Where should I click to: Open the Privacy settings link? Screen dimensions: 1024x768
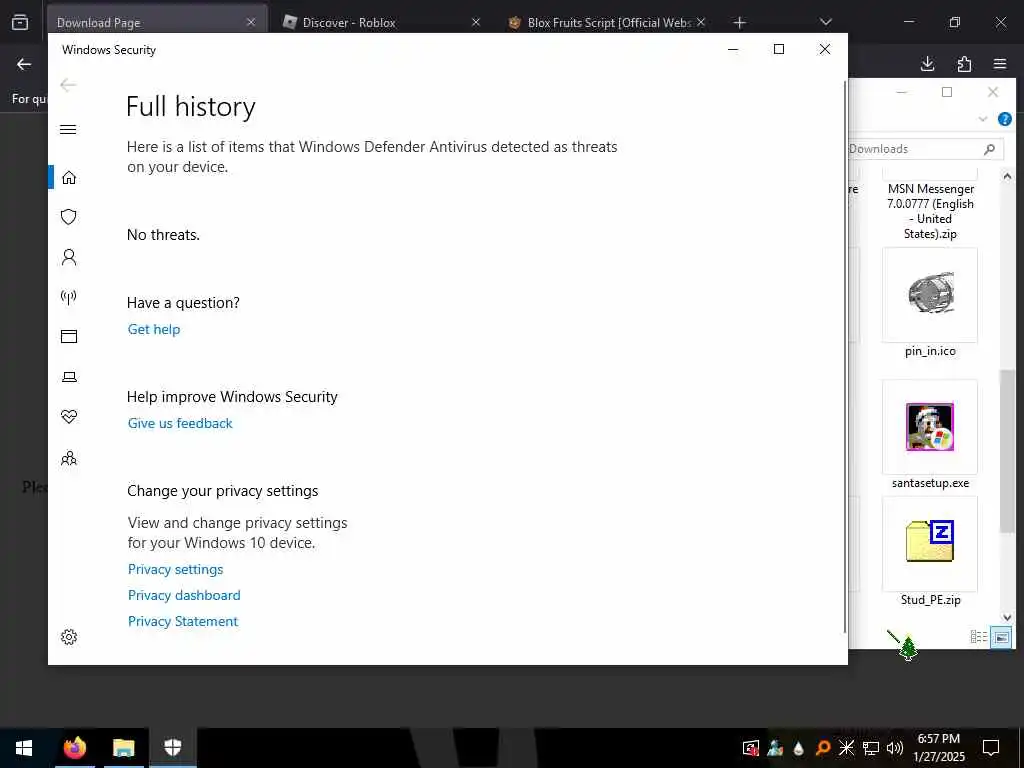[x=175, y=569]
